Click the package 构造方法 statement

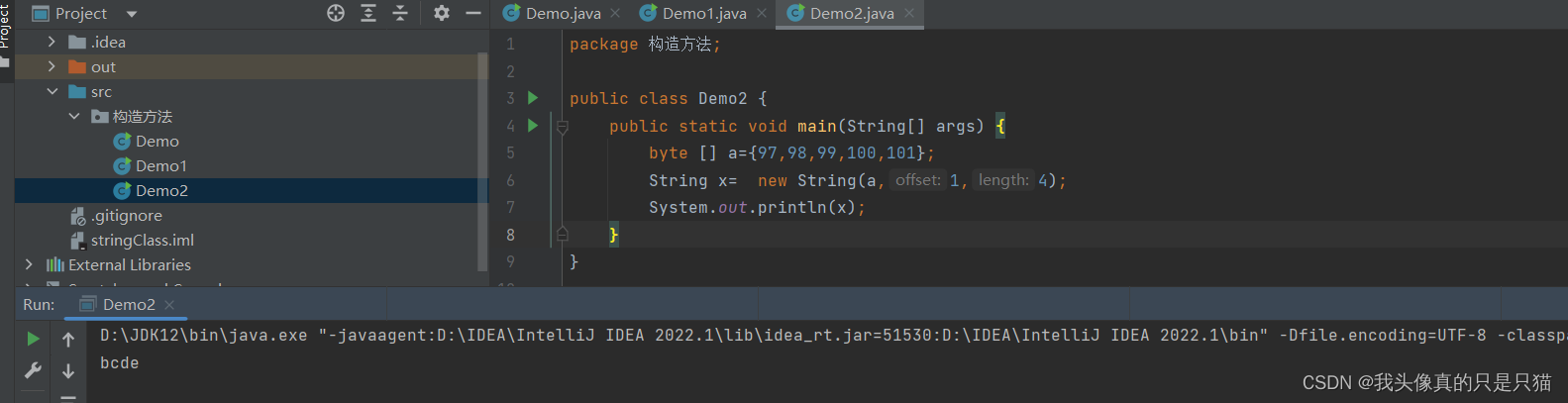coord(645,44)
